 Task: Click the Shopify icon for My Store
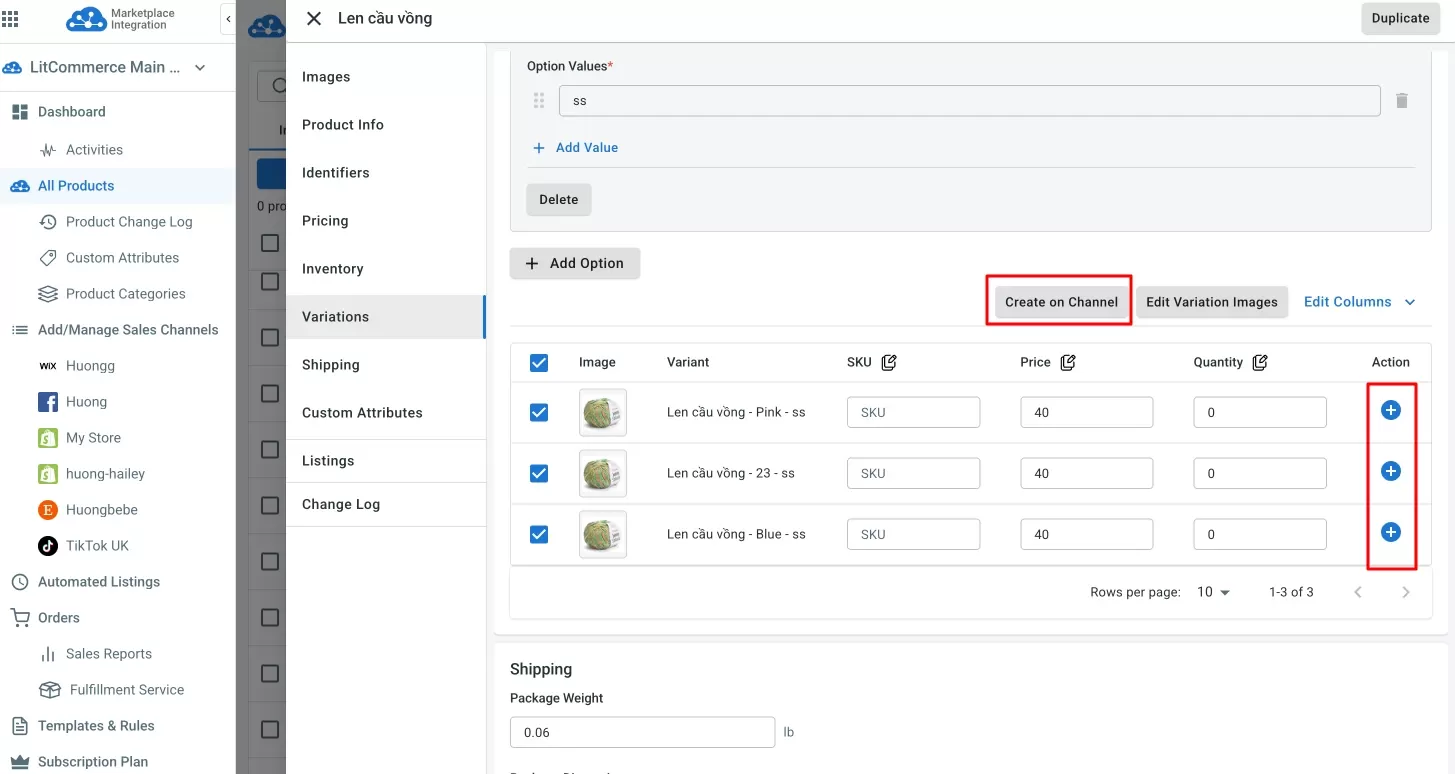[x=47, y=438]
